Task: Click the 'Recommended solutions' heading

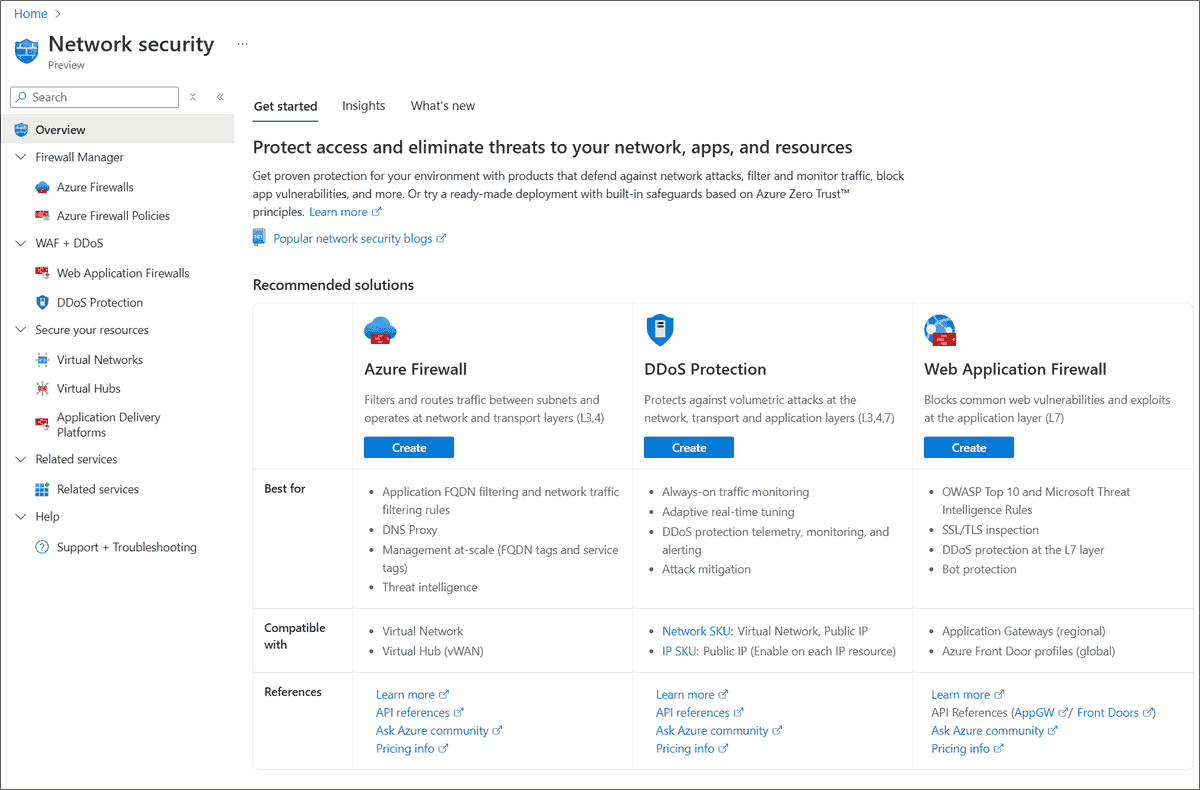Action: 333,285
